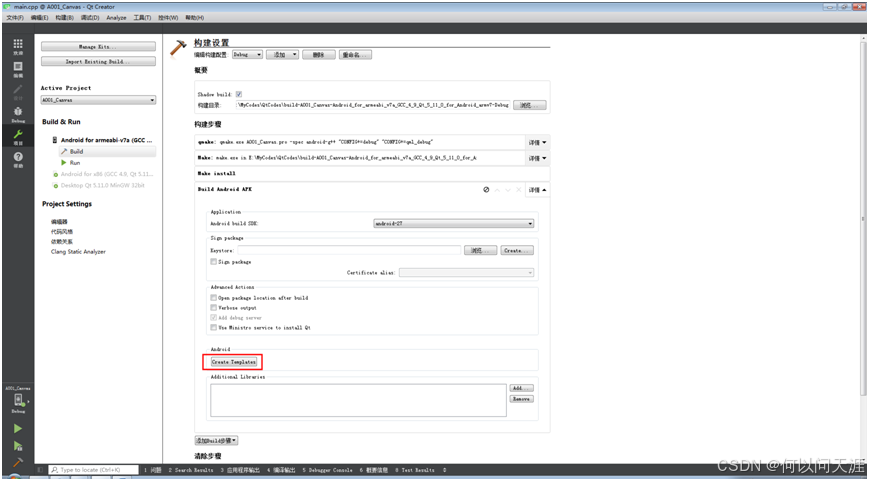
Task: Open the 添加 configuration dropdown button
Action: click(283, 55)
